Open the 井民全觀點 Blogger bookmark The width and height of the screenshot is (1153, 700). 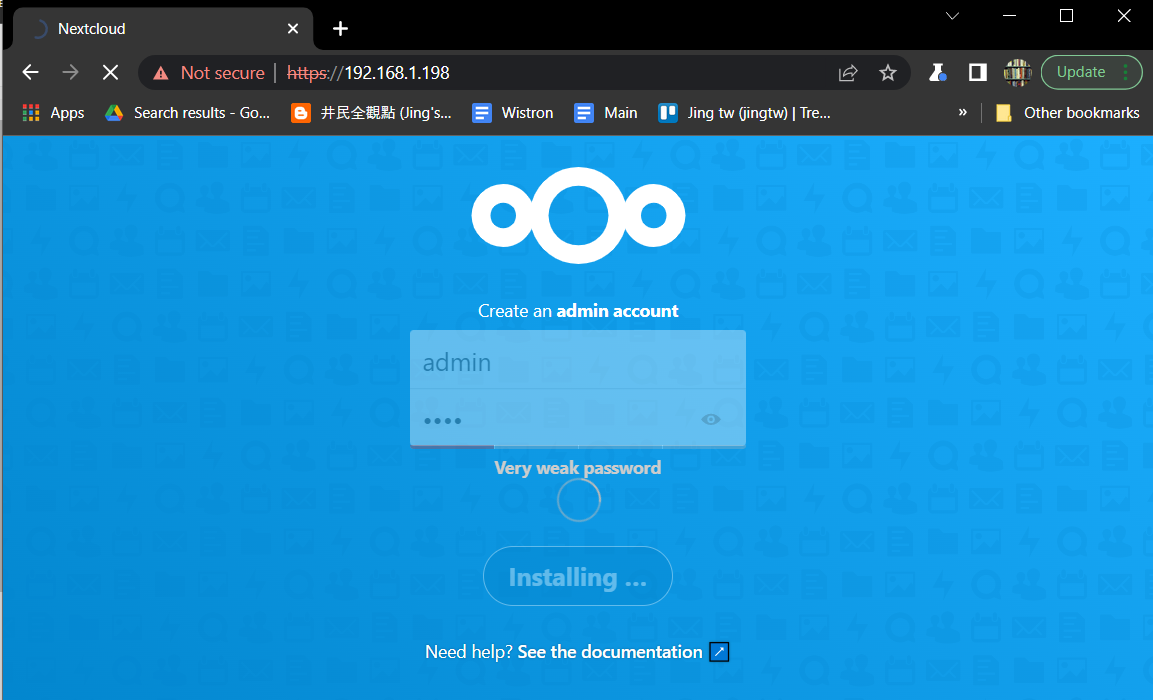(x=371, y=112)
